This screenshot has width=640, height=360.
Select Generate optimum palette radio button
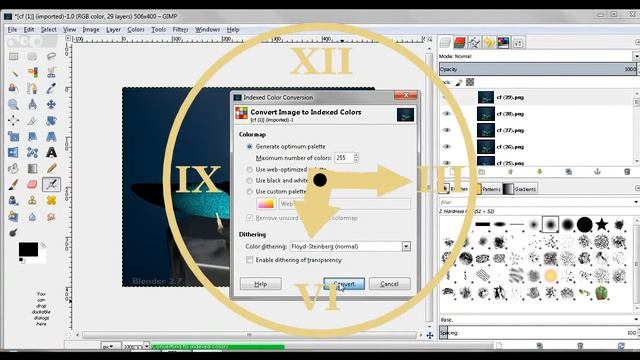coord(249,147)
